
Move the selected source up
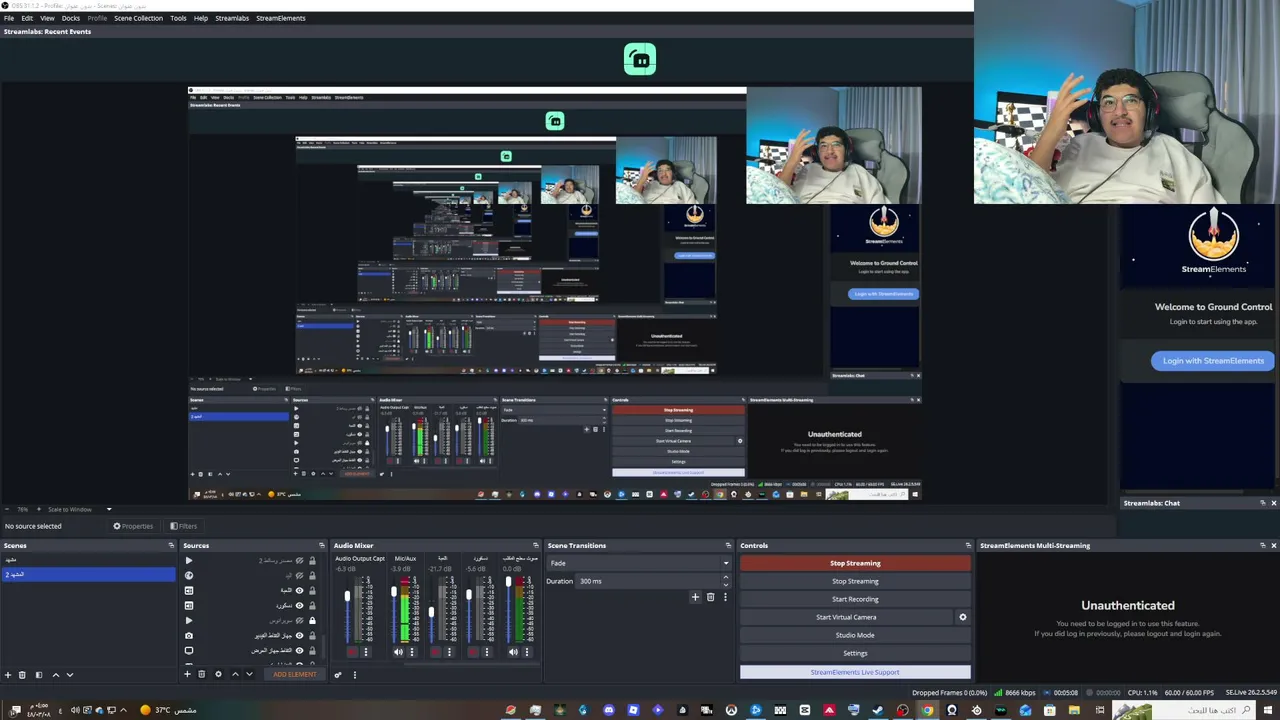point(235,674)
